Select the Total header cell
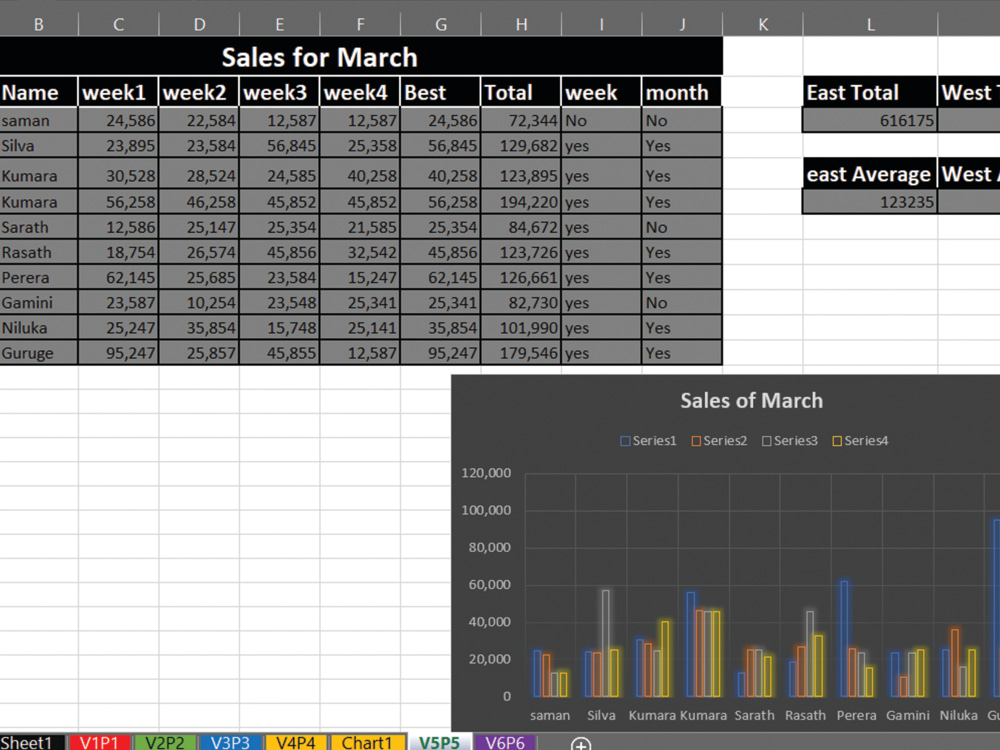 (521, 92)
